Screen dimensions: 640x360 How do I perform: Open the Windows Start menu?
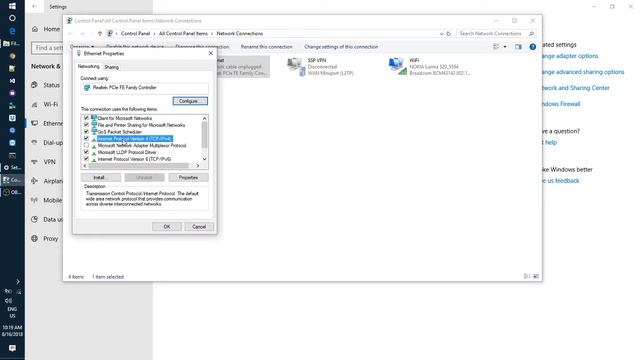(x=12, y=6)
